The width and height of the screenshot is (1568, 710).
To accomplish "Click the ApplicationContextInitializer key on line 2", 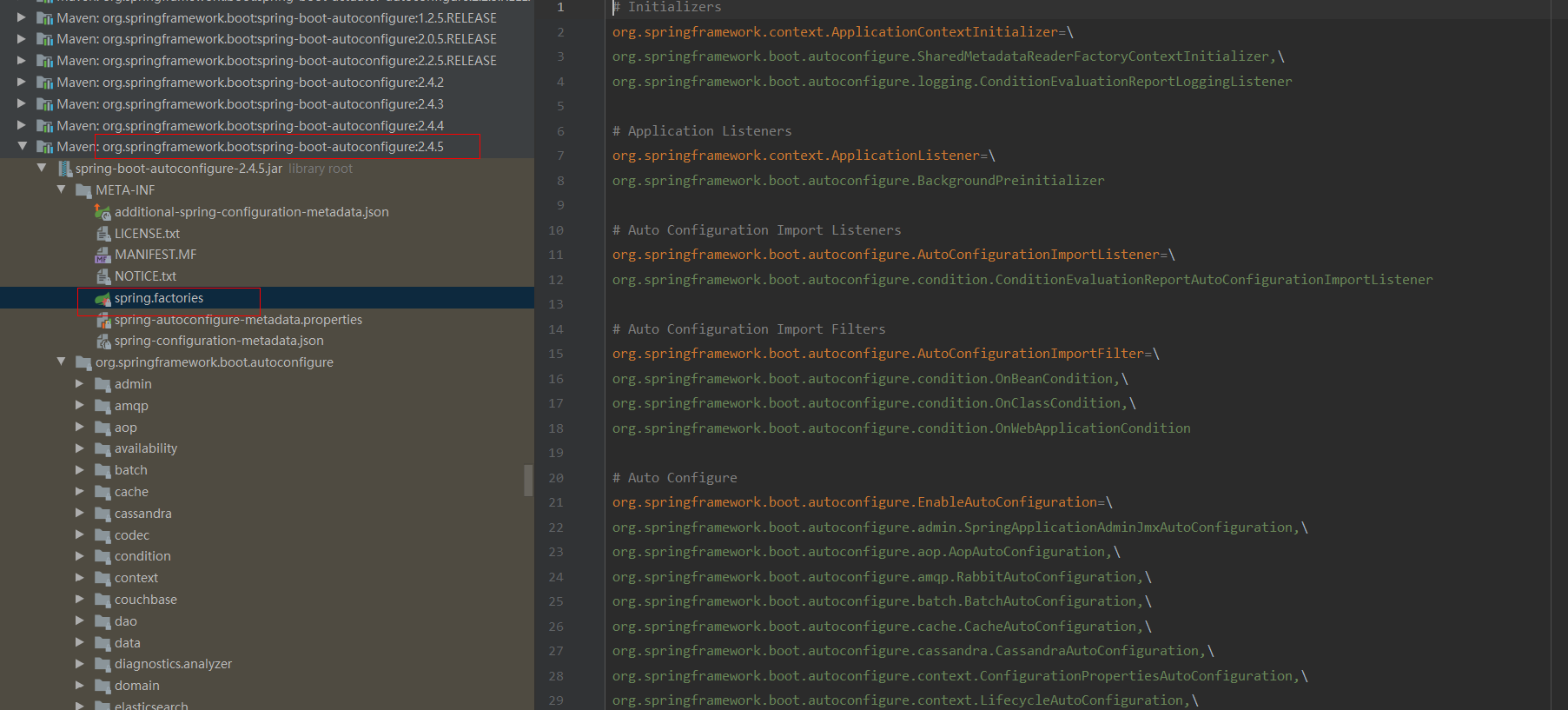I will pos(835,31).
